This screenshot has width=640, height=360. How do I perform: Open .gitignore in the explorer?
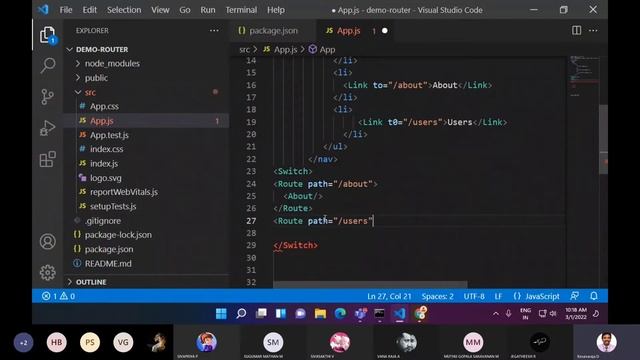coord(103,221)
